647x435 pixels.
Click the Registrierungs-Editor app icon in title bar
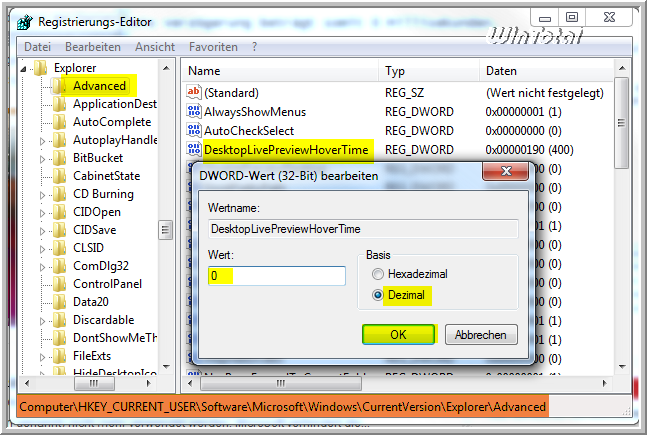pos(25,22)
